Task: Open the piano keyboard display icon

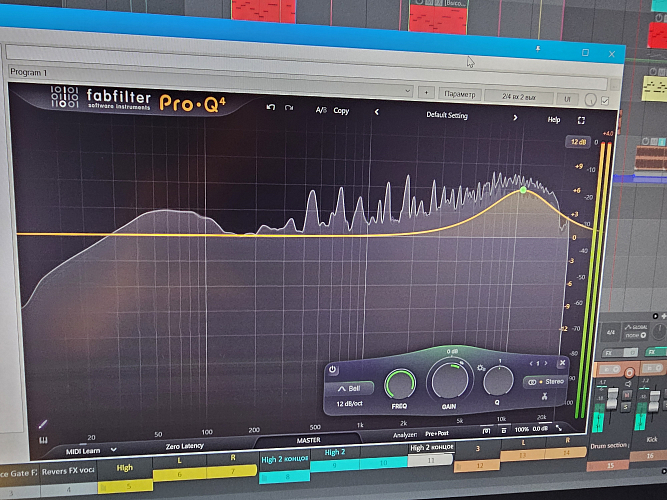Action: tap(43, 438)
